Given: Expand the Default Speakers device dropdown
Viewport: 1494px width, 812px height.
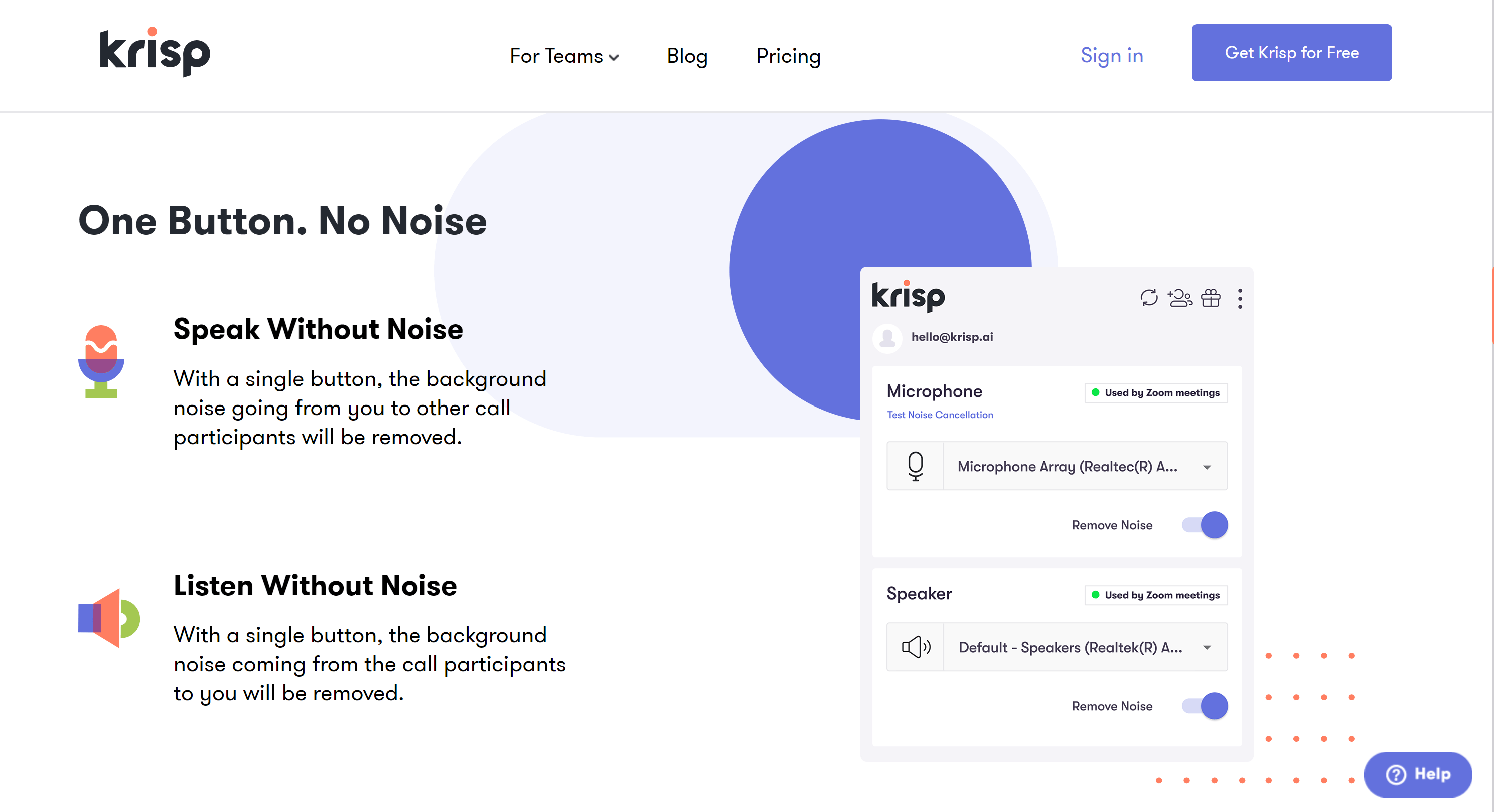Looking at the screenshot, I should pyautogui.click(x=1207, y=647).
